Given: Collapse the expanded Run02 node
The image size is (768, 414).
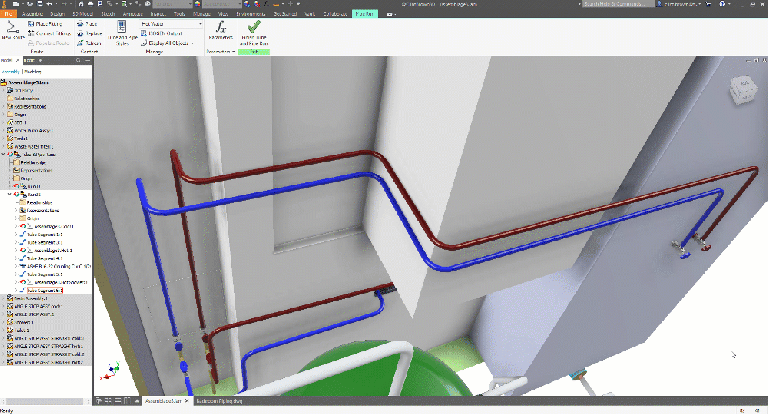Looking at the screenshot, I should (9, 195).
